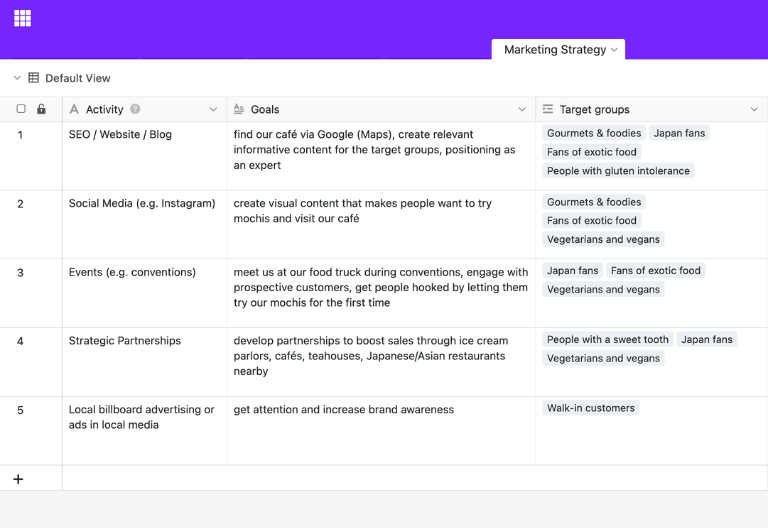Click the multi-select icon in Target groups header
The width and height of the screenshot is (768, 528).
click(x=548, y=109)
